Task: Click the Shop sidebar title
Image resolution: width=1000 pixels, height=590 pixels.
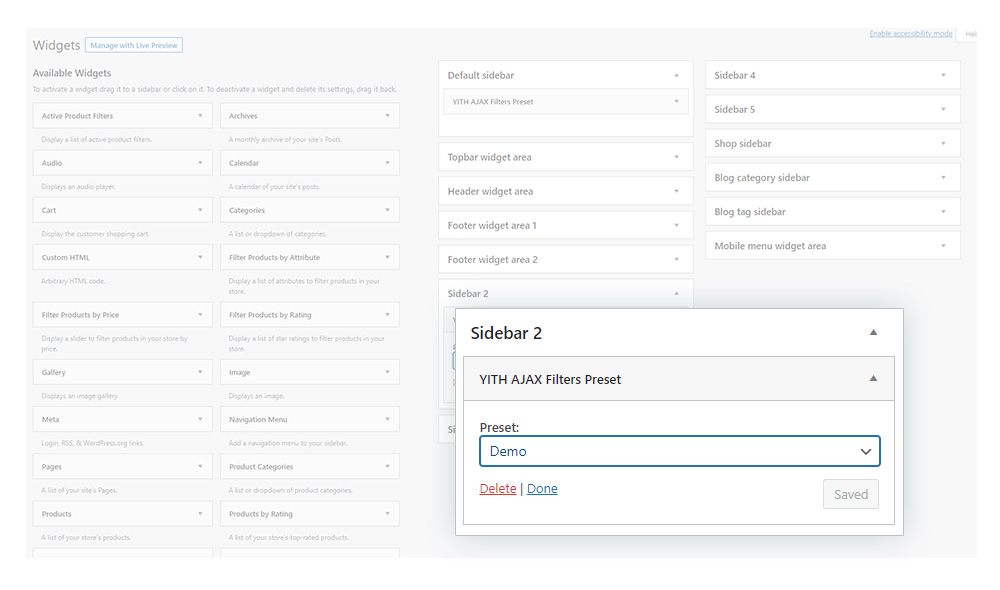Action: click(x=742, y=144)
